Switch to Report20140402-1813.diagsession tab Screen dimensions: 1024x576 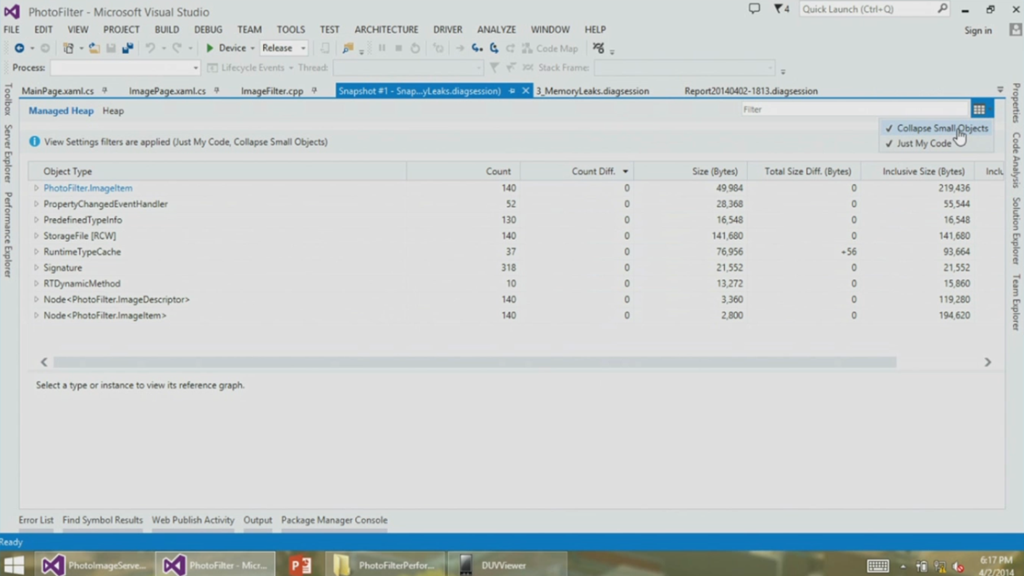point(751,91)
